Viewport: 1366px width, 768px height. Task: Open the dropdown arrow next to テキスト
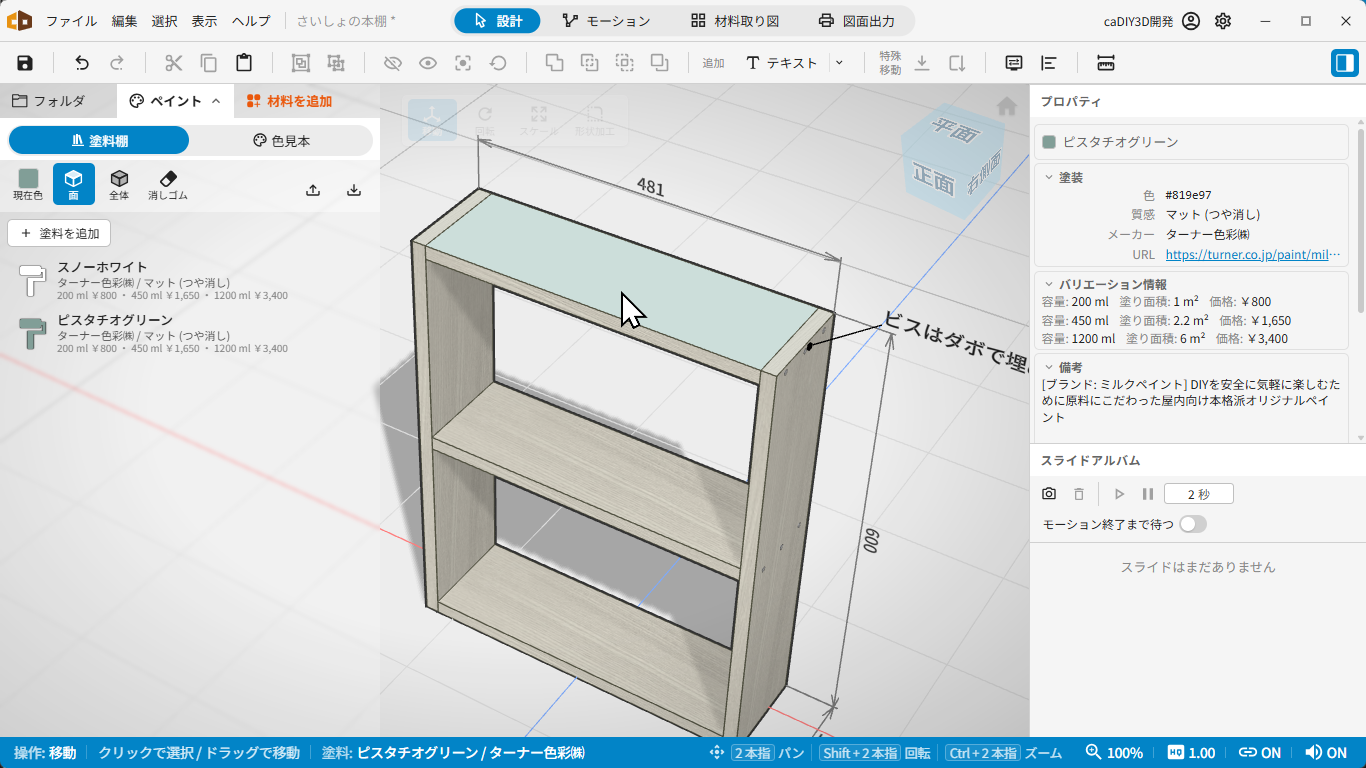839,63
